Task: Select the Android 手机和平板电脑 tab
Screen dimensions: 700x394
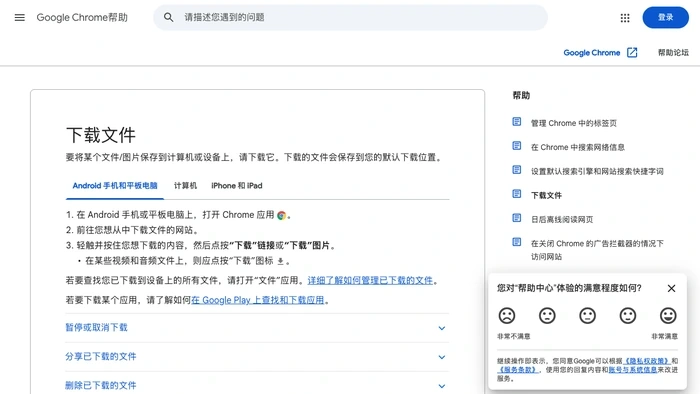Action: coord(115,186)
